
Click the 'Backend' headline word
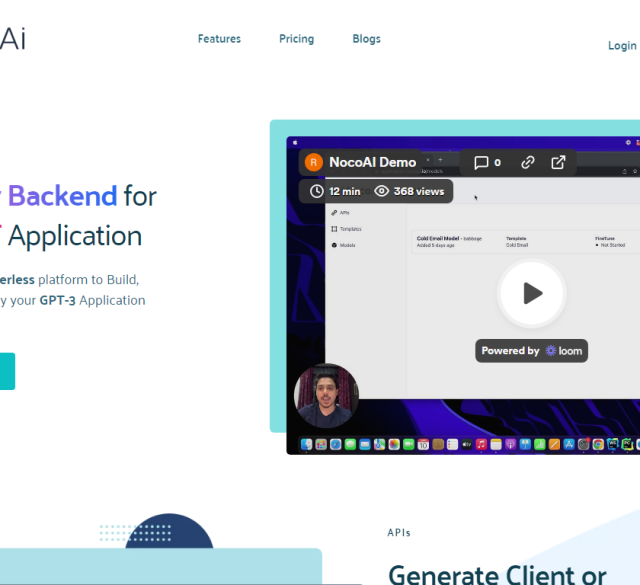click(x=62, y=196)
